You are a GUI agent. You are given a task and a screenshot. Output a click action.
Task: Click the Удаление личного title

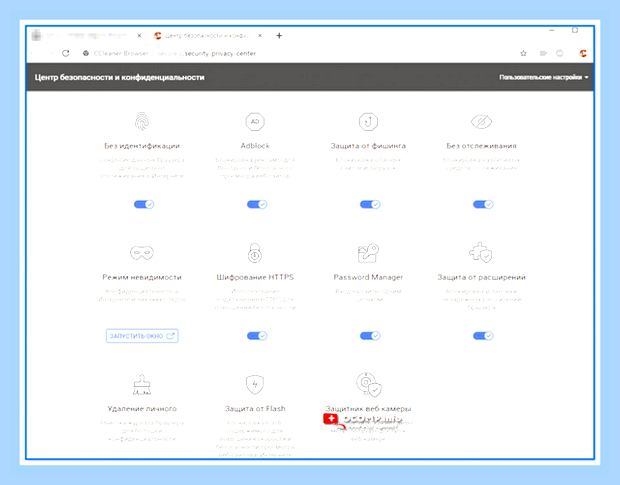coord(142,408)
